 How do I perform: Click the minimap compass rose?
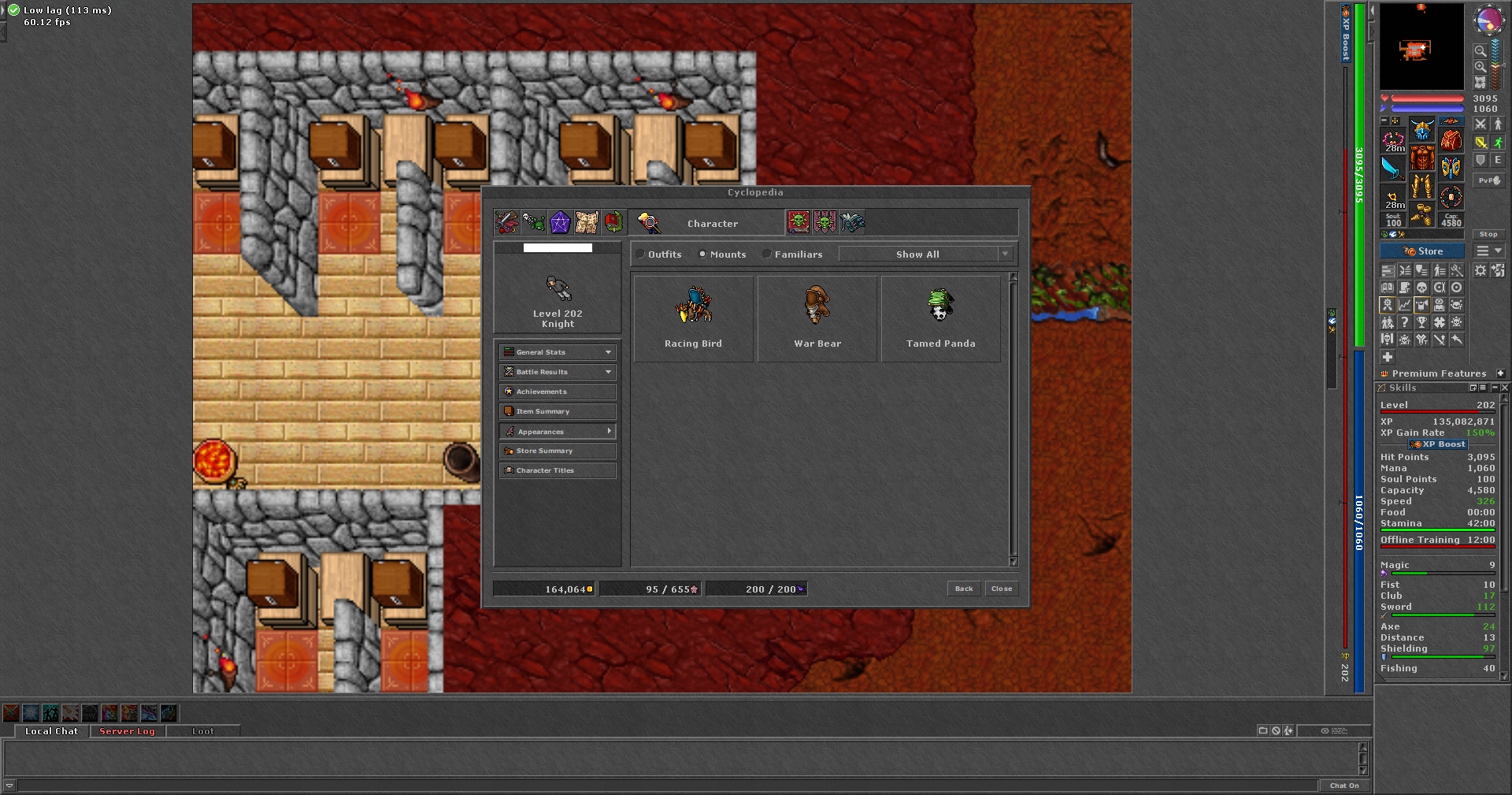(1488, 20)
